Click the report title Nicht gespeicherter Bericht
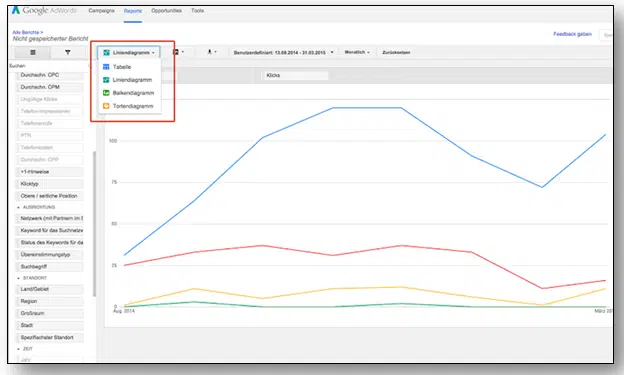 click(x=51, y=39)
